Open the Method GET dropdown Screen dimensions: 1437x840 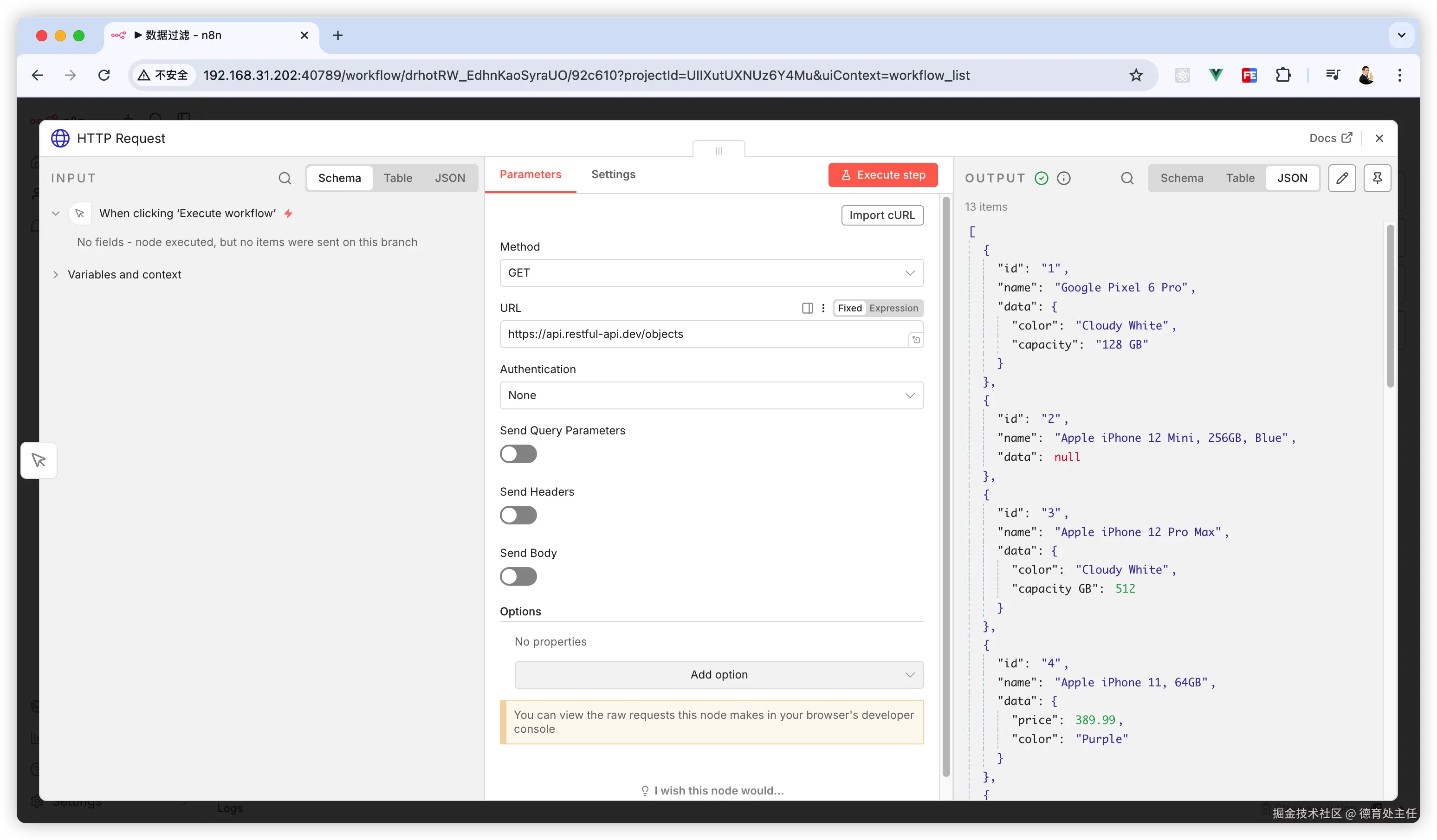[x=711, y=272]
